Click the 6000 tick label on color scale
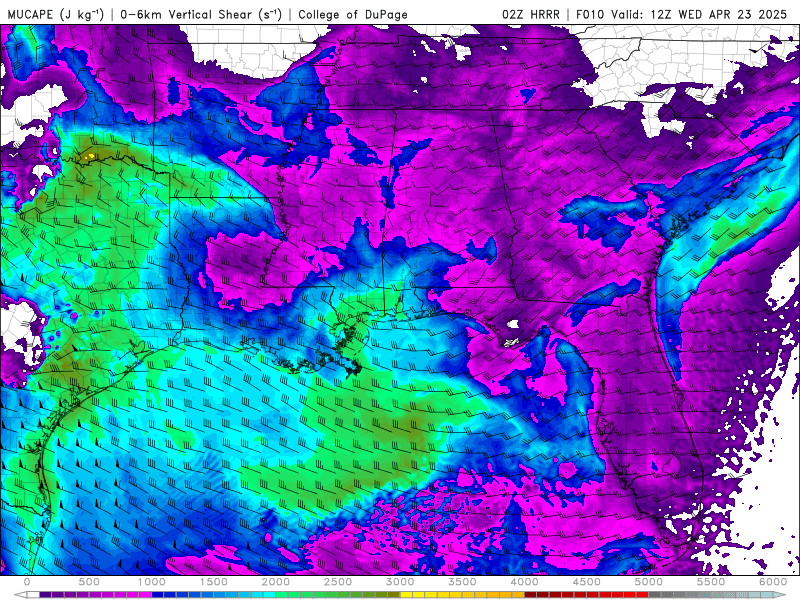800x600 pixels. [773, 582]
